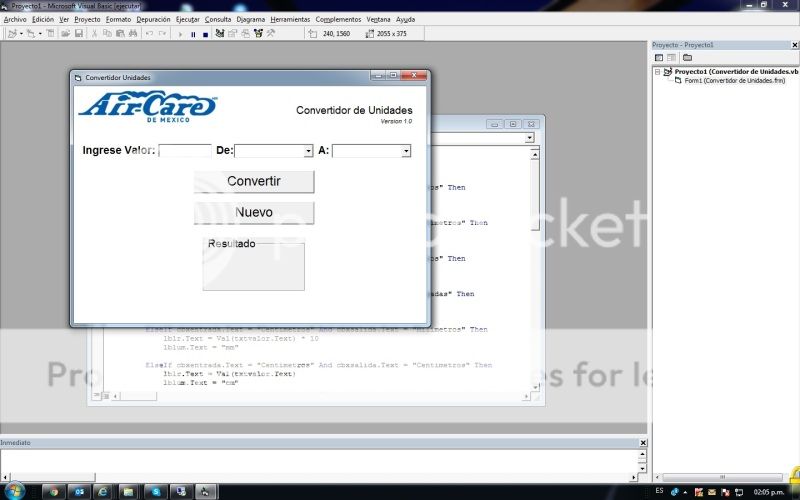Screen dimensions: 800x500
Task: Open the Diagrama menu
Action: [251, 19]
